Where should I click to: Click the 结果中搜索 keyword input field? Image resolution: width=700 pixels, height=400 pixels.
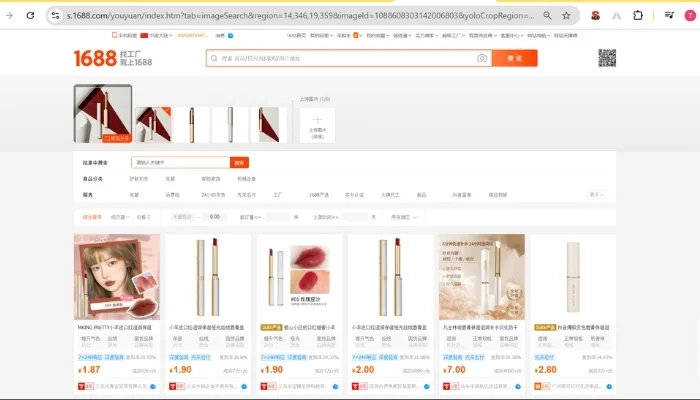coord(181,162)
